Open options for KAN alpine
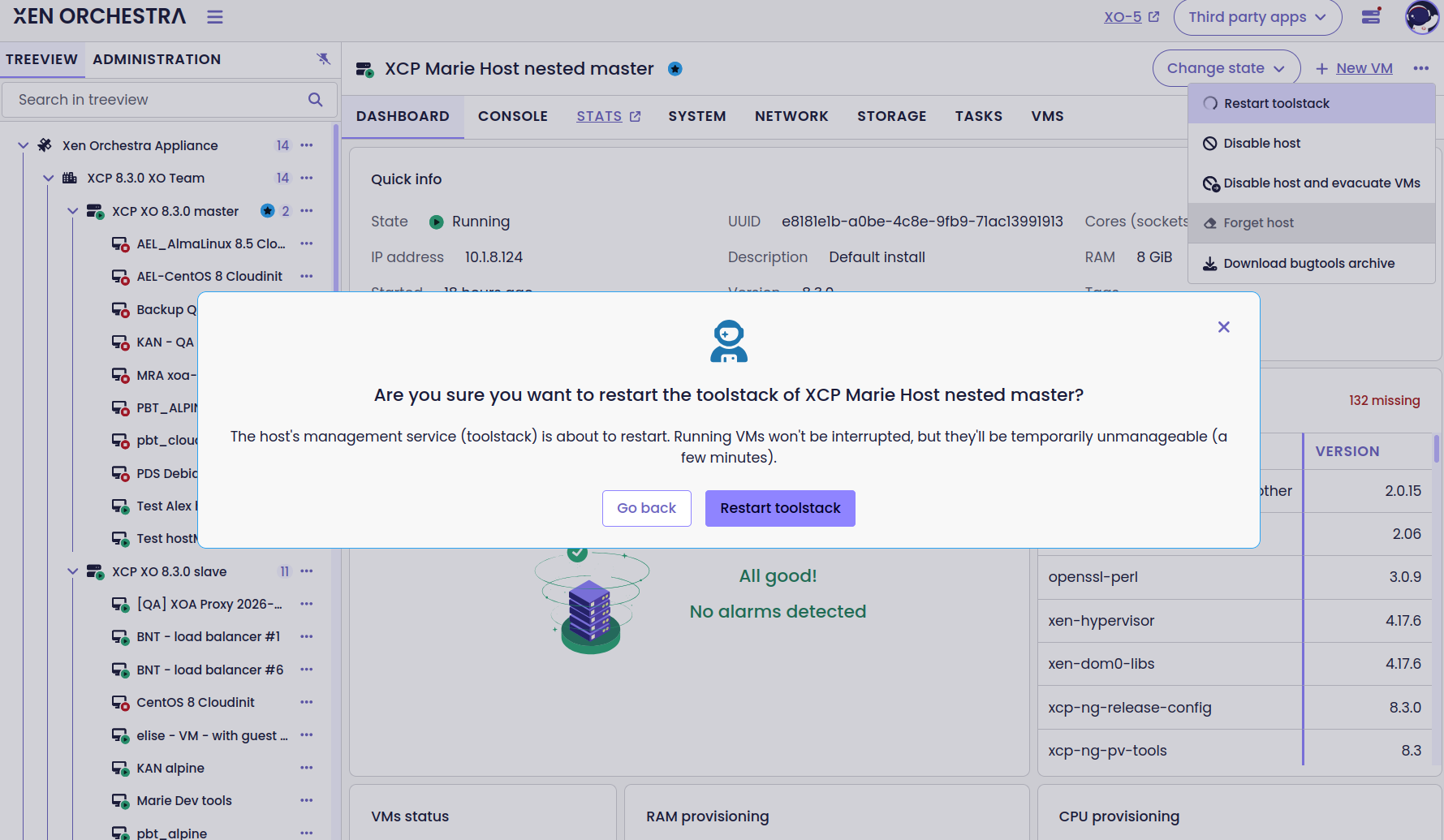This screenshot has width=1444, height=840. point(307,768)
